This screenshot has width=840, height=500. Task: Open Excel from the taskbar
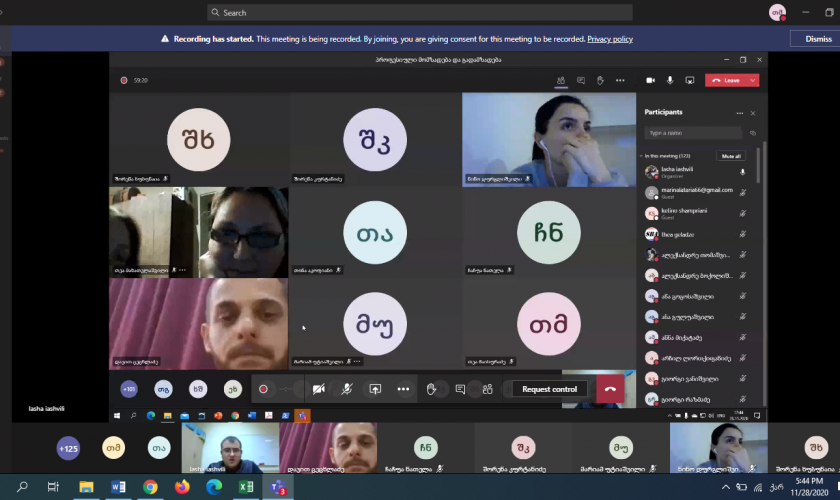246,487
